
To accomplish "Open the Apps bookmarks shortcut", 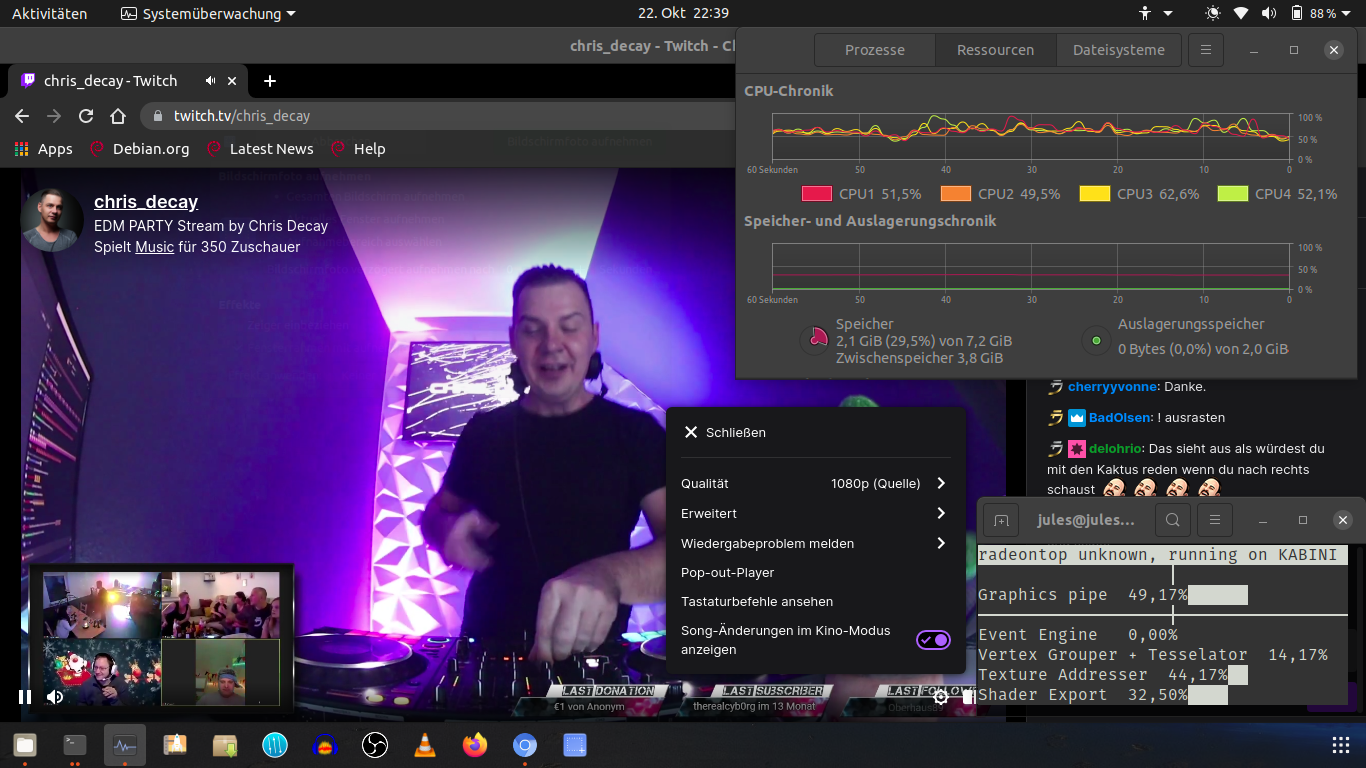I will click(44, 149).
